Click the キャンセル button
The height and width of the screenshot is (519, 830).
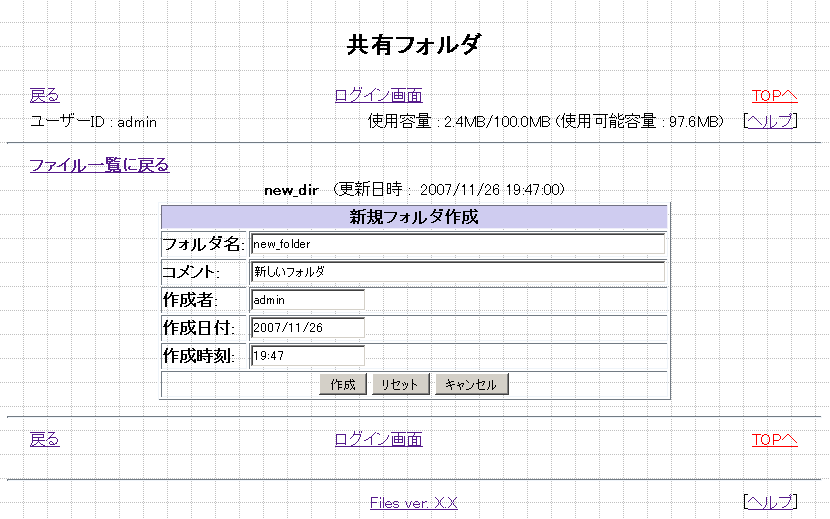pyautogui.click(x=472, y=384)
